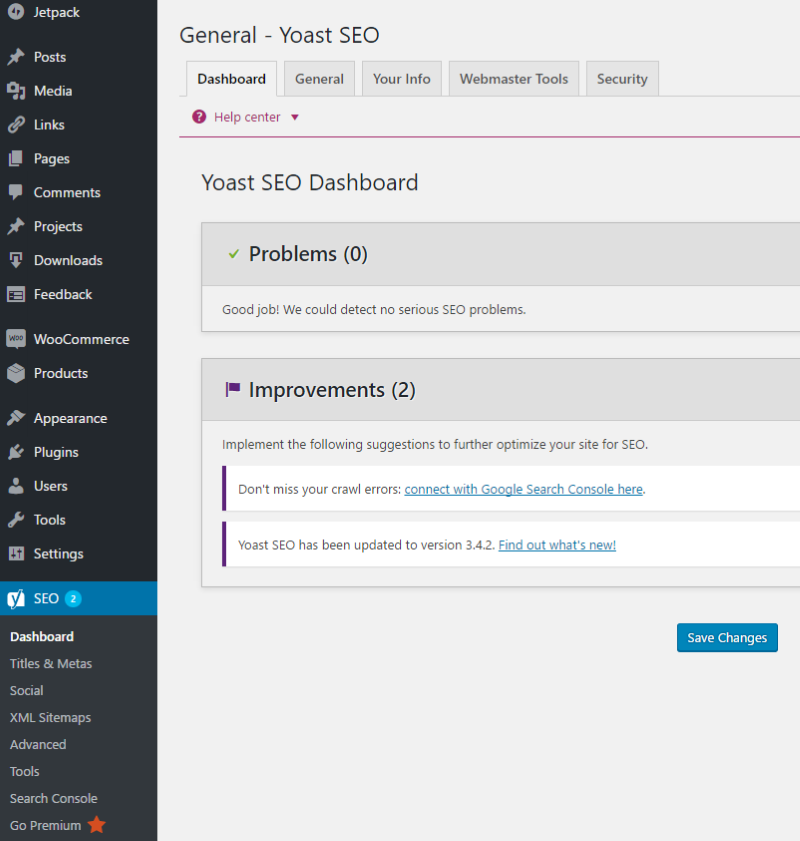Image resolution: width=800 pixels, height=841 pixels.
Task: Follow the connect with Google Search Console link
Action: (523, 489)
